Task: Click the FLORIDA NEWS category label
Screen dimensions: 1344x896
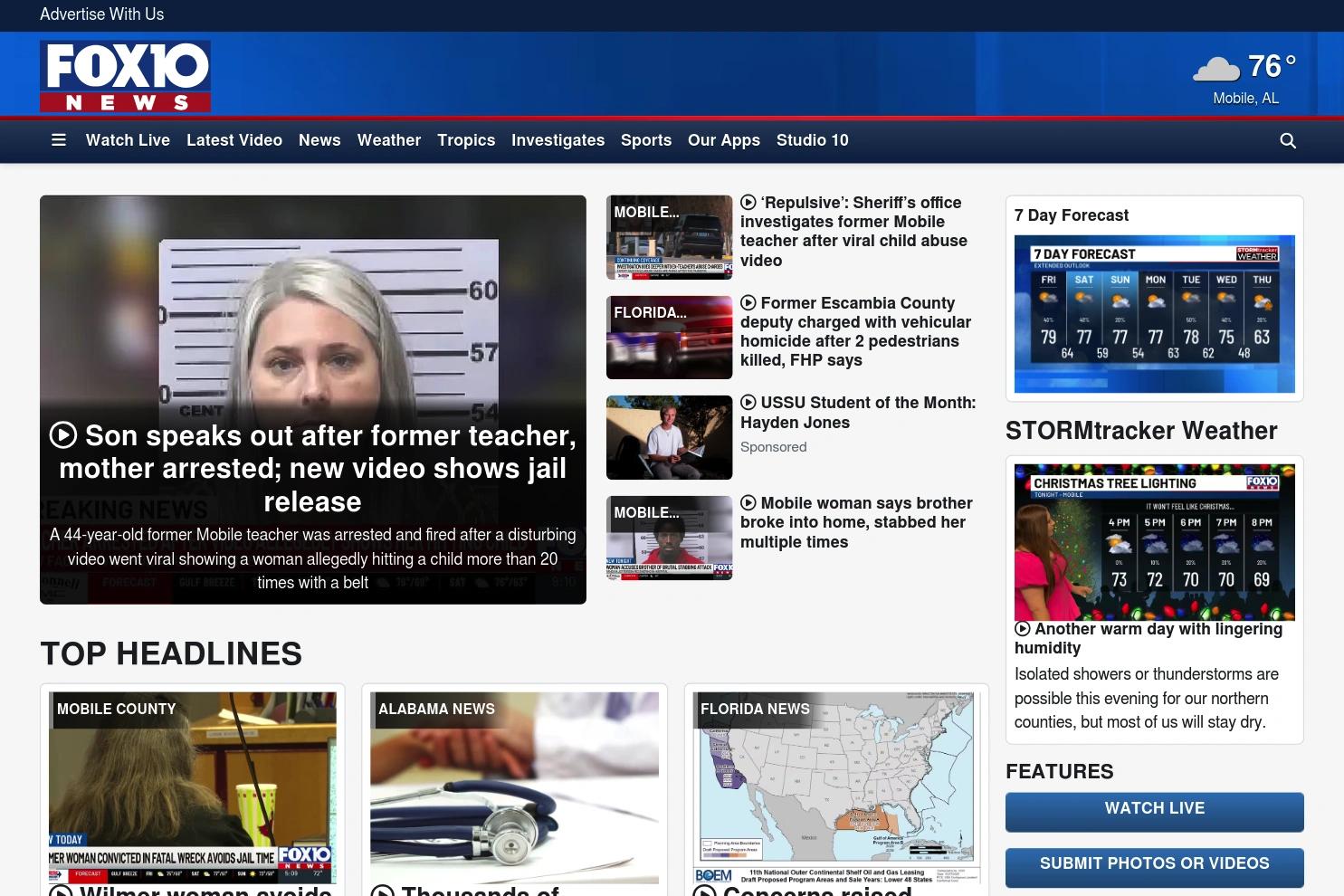Action: click(x=755, y=710)
